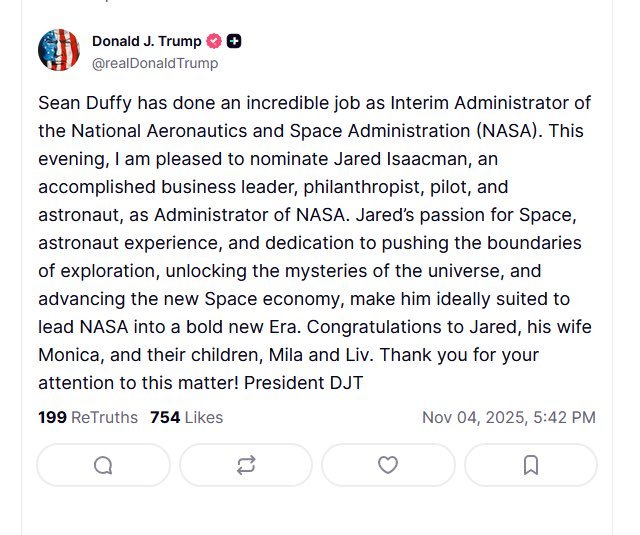View the 199 ReTruths list
The height and width of the screenshot is (535, 640).
[x=88, y=417]
